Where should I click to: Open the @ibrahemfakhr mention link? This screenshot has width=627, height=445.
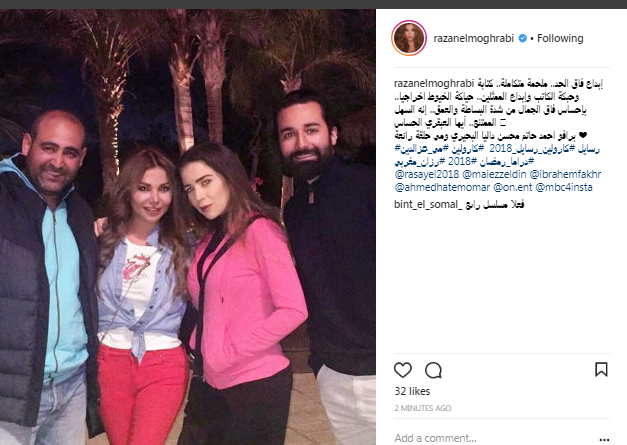point(565,175)
